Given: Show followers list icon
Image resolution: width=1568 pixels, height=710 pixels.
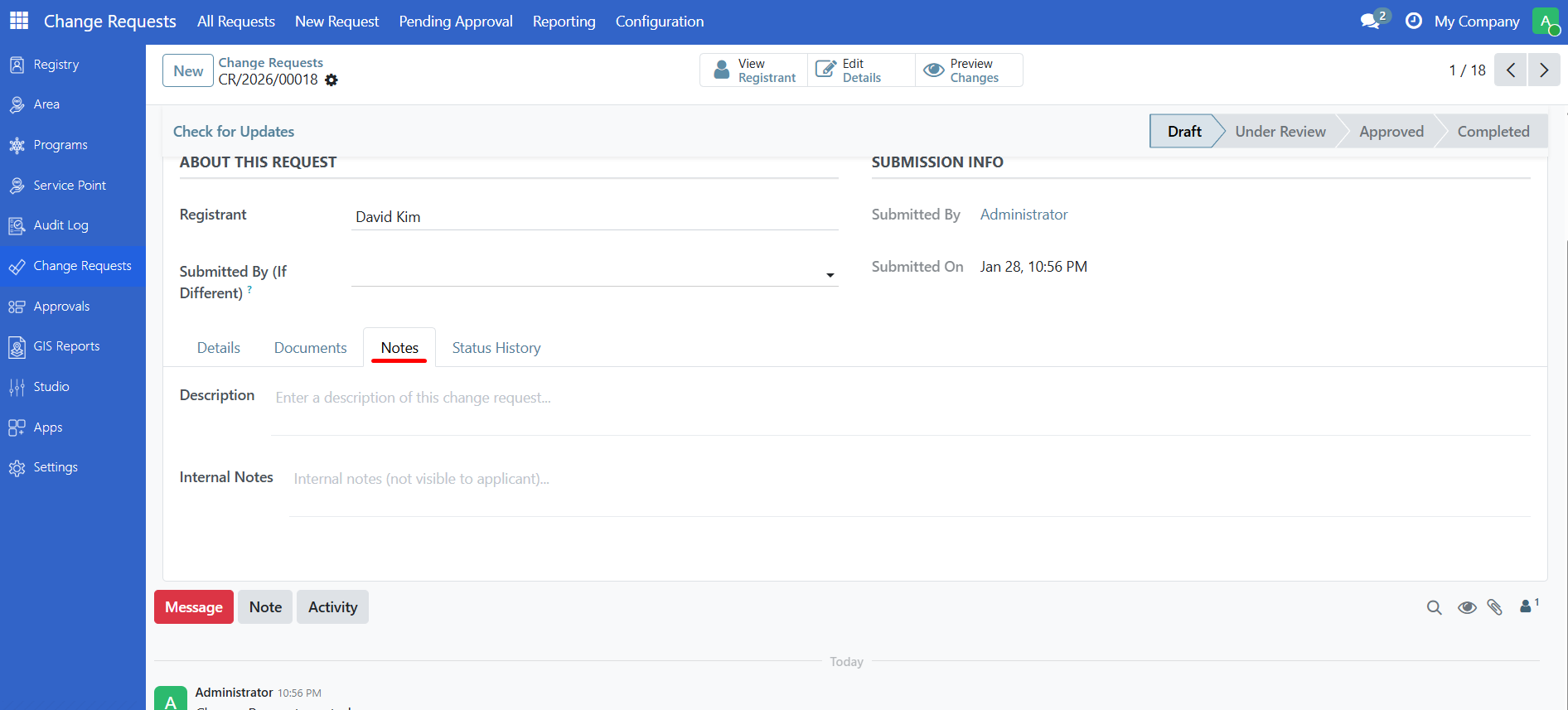Looking at the screenshot, I should pos(1527,606).
